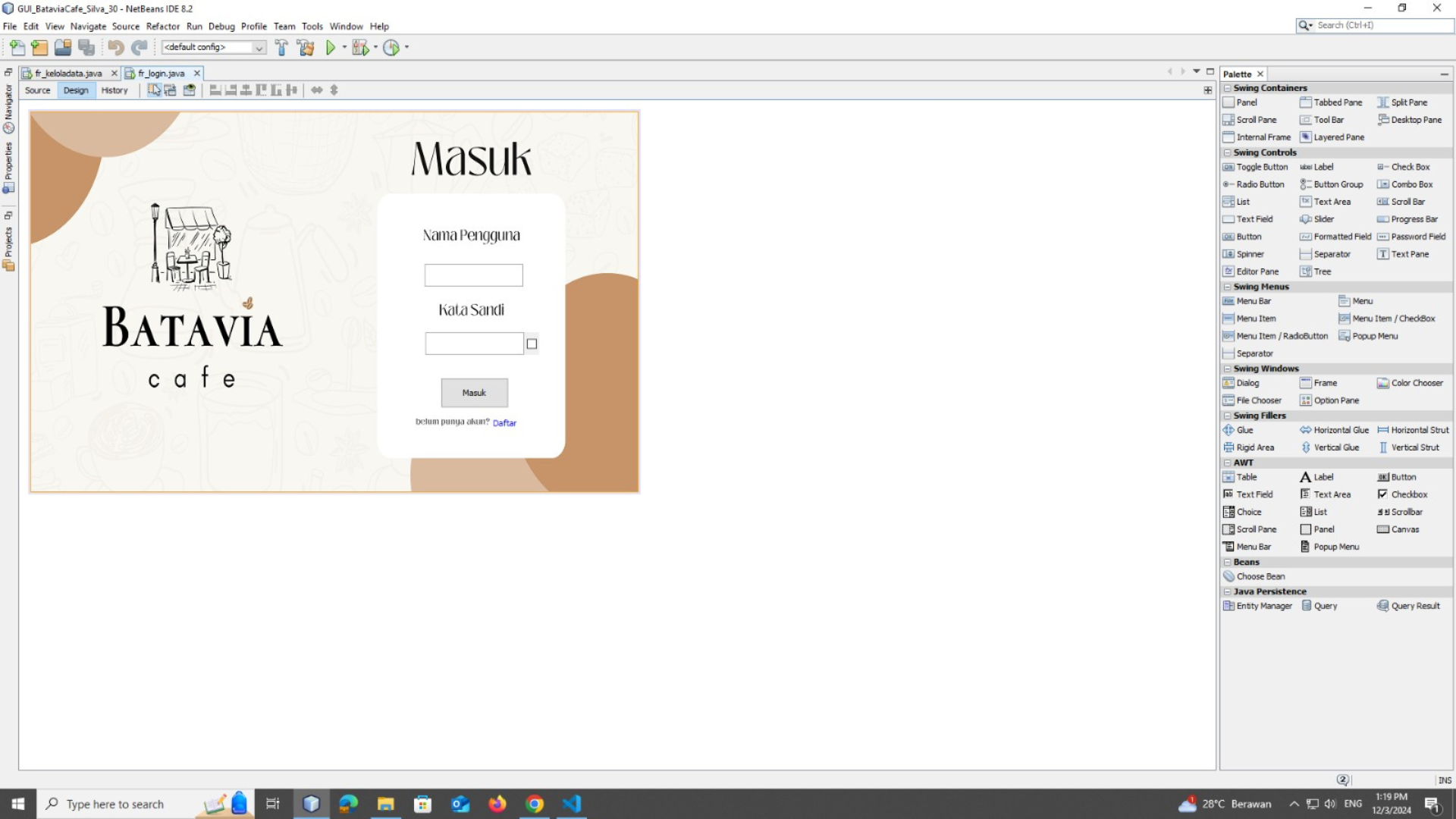Viewport: 1456px width, 819px height.
Task: Click the Build Project hammer icon
Action: [281, 48]
